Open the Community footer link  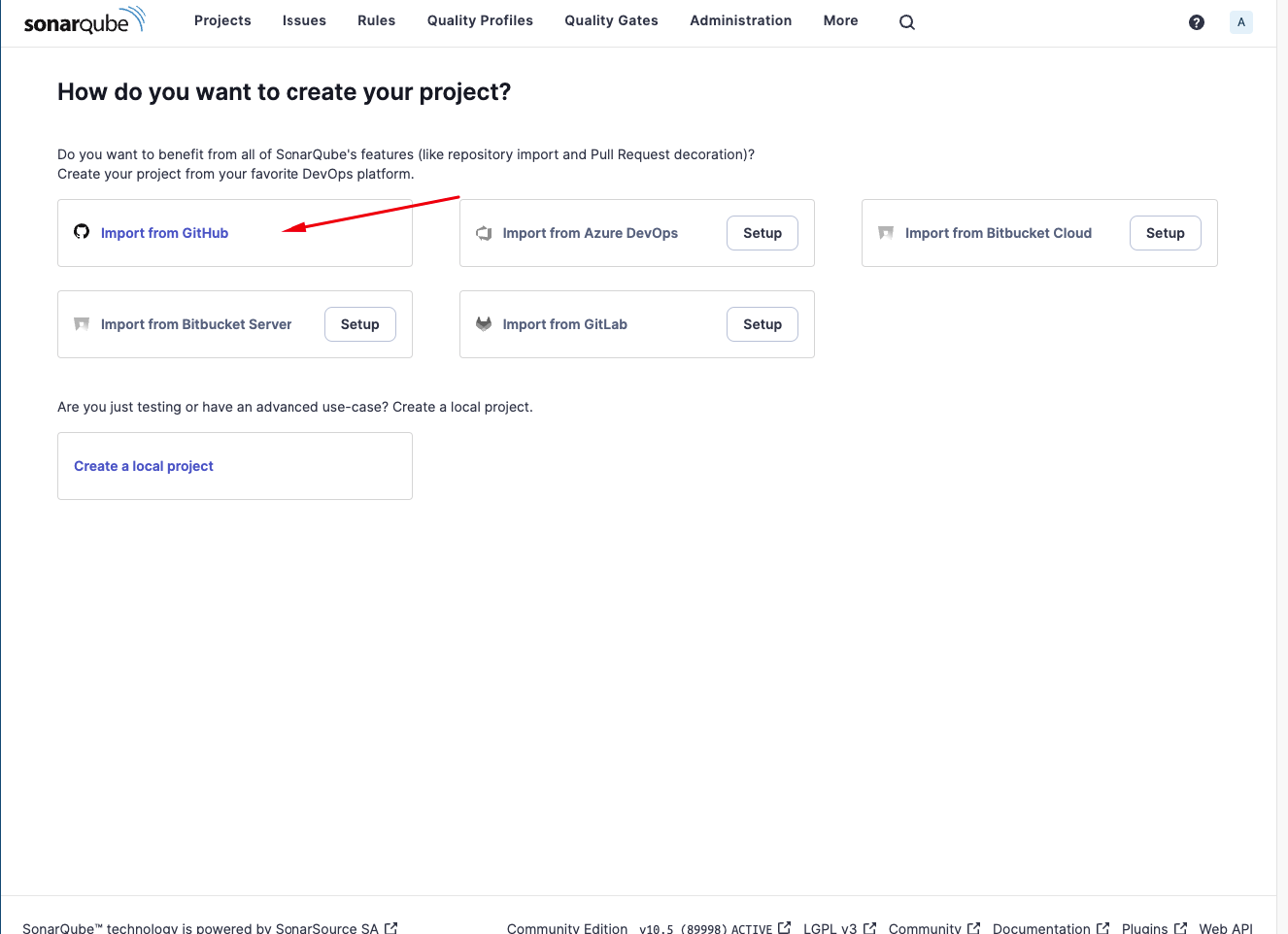(x=925, y=928)
